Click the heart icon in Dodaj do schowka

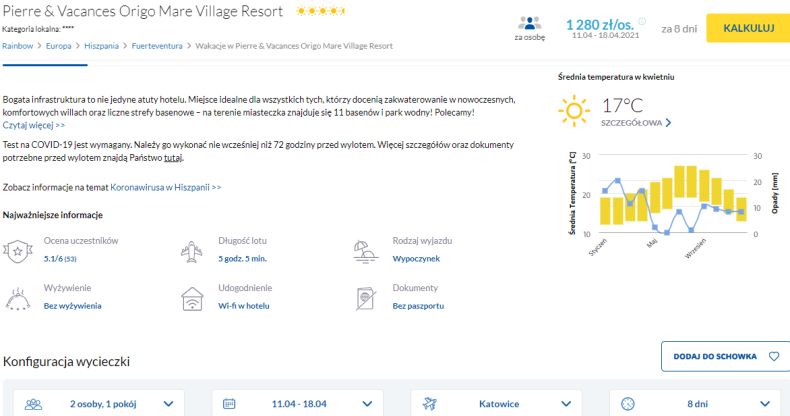[774, 357]
